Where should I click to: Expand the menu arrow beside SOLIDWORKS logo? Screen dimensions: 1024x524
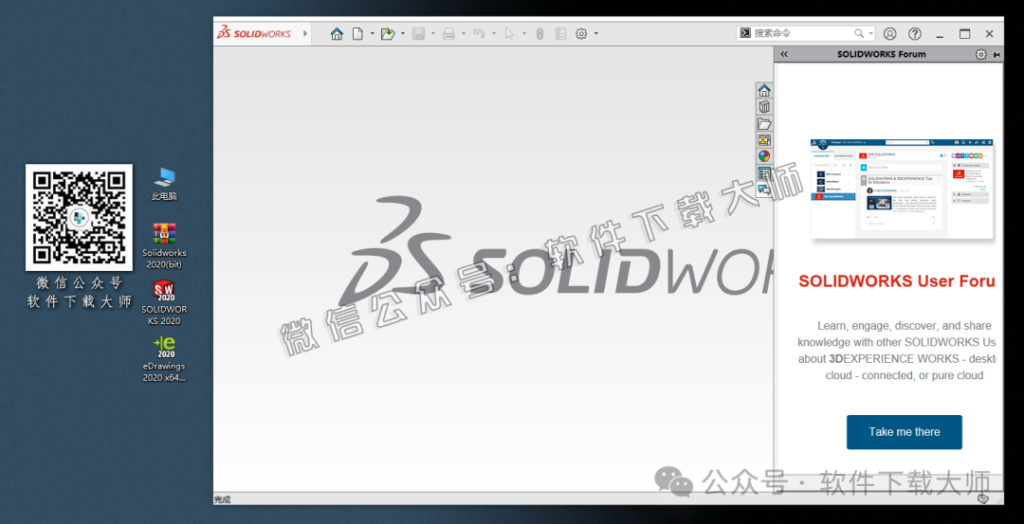pyautogui.click(x=305, y=33)
